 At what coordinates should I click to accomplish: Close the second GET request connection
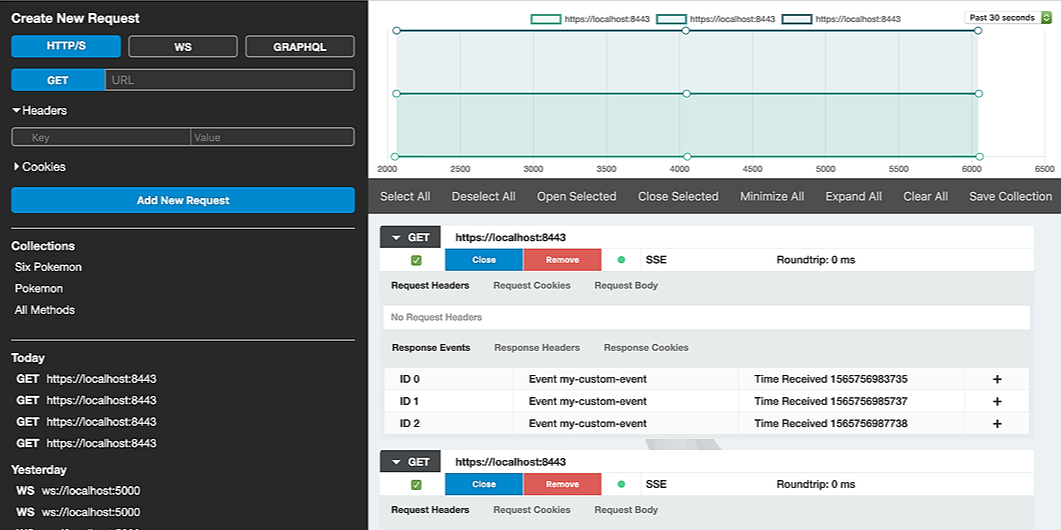click(484, 485)
